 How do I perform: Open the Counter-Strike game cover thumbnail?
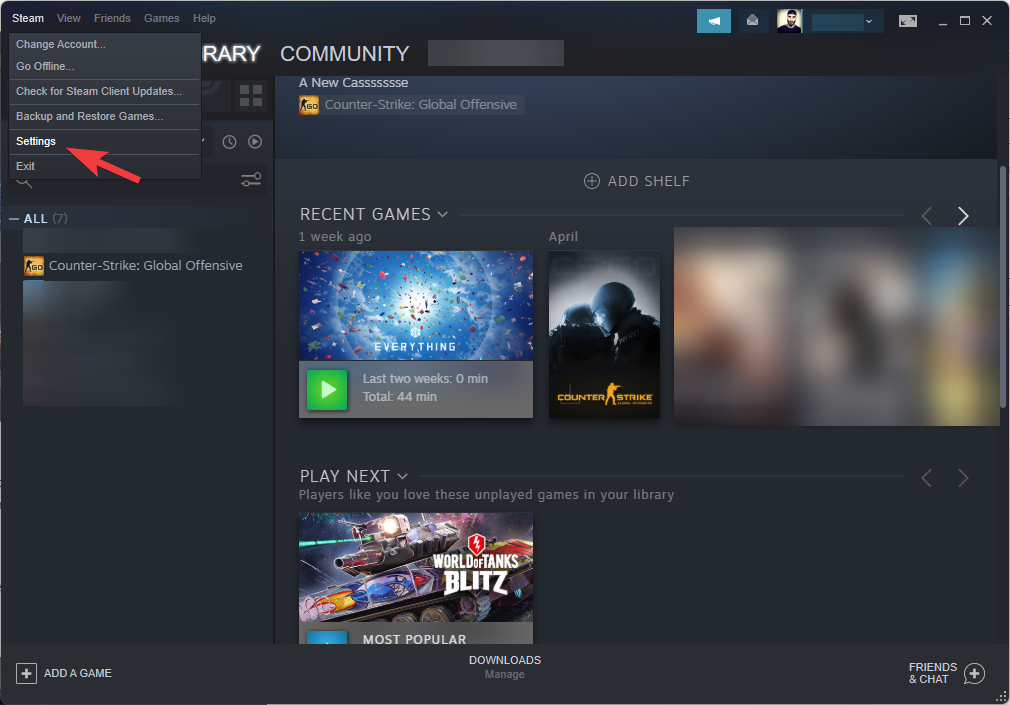(604, 334)
